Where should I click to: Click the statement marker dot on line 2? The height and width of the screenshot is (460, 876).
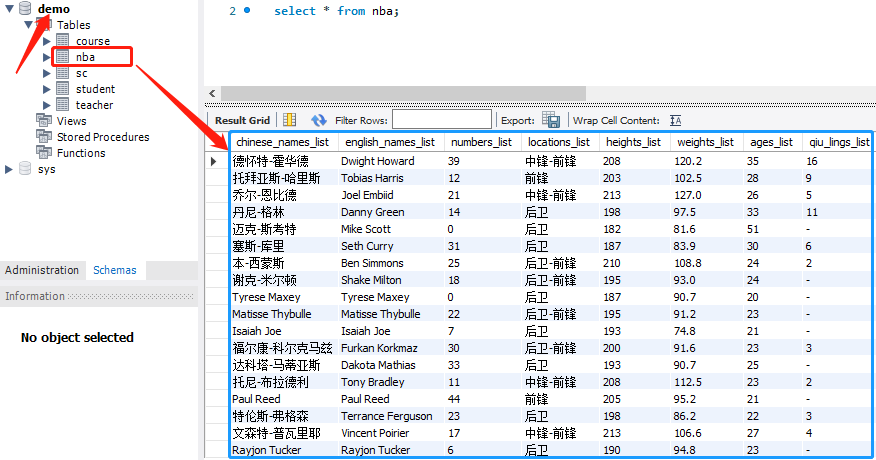pos(247,10)
